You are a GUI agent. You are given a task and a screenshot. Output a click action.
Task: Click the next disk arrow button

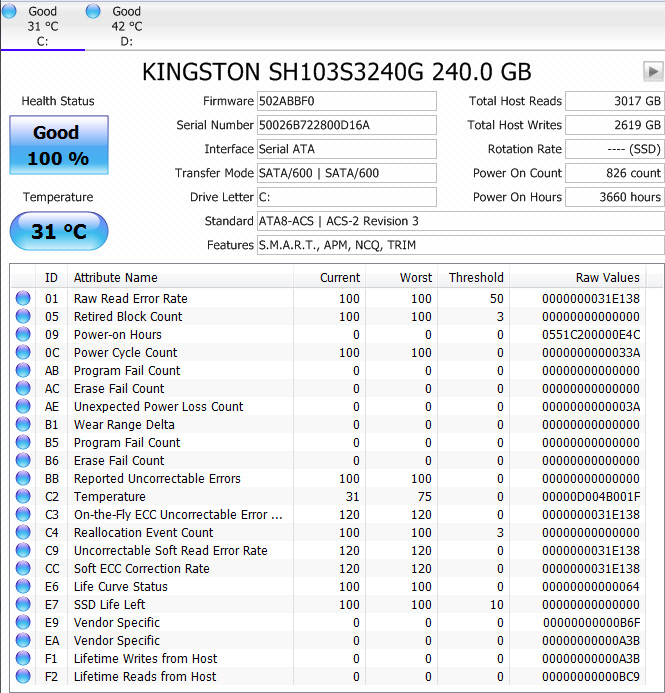click(x=653, y=72)
